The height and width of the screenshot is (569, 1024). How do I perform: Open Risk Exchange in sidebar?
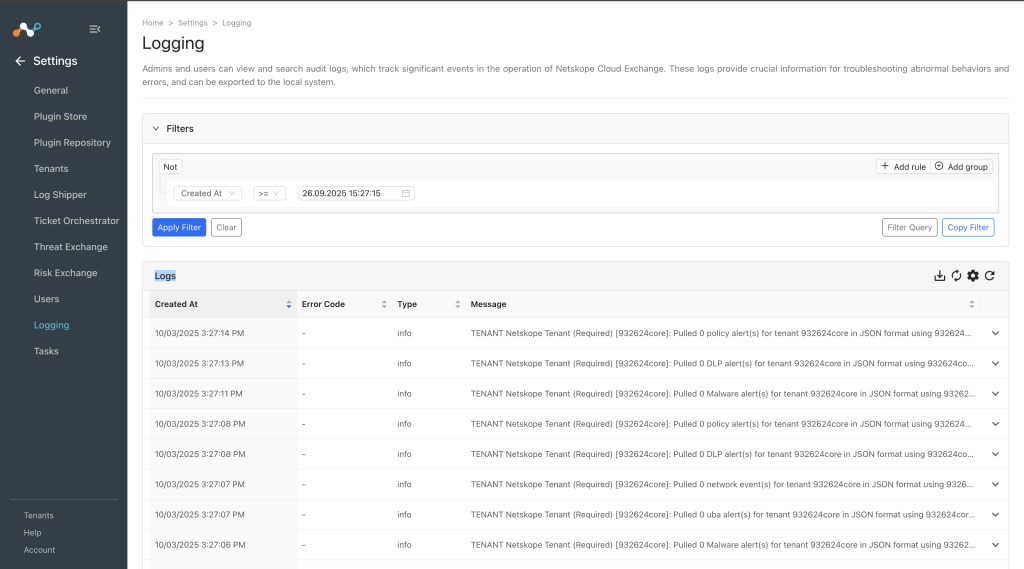[x=65, y=273]
